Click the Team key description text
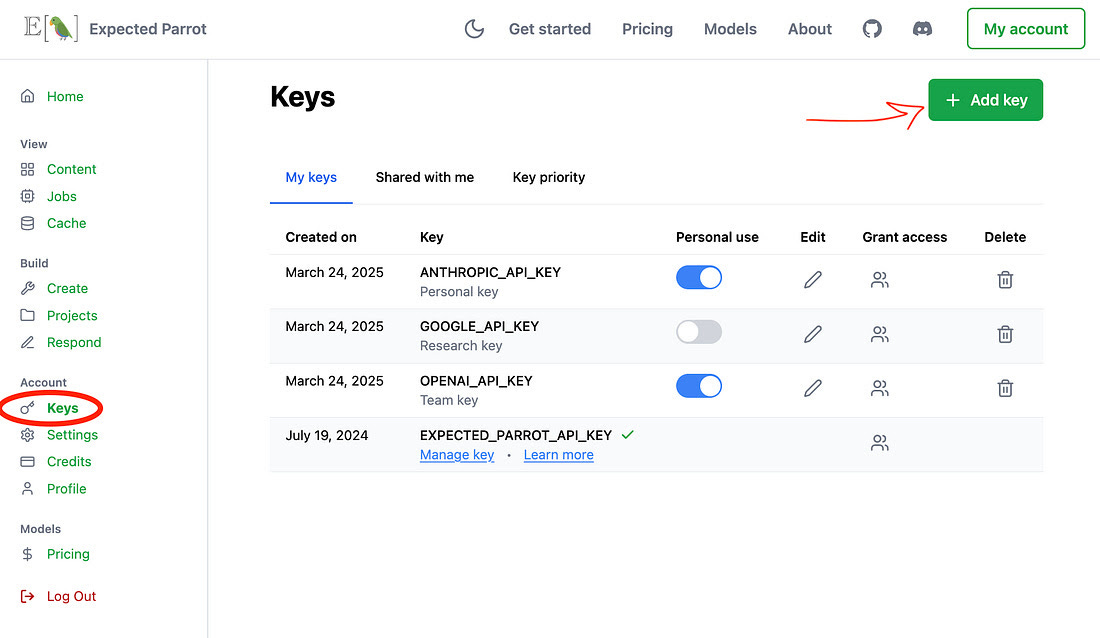 click(449, 400)
